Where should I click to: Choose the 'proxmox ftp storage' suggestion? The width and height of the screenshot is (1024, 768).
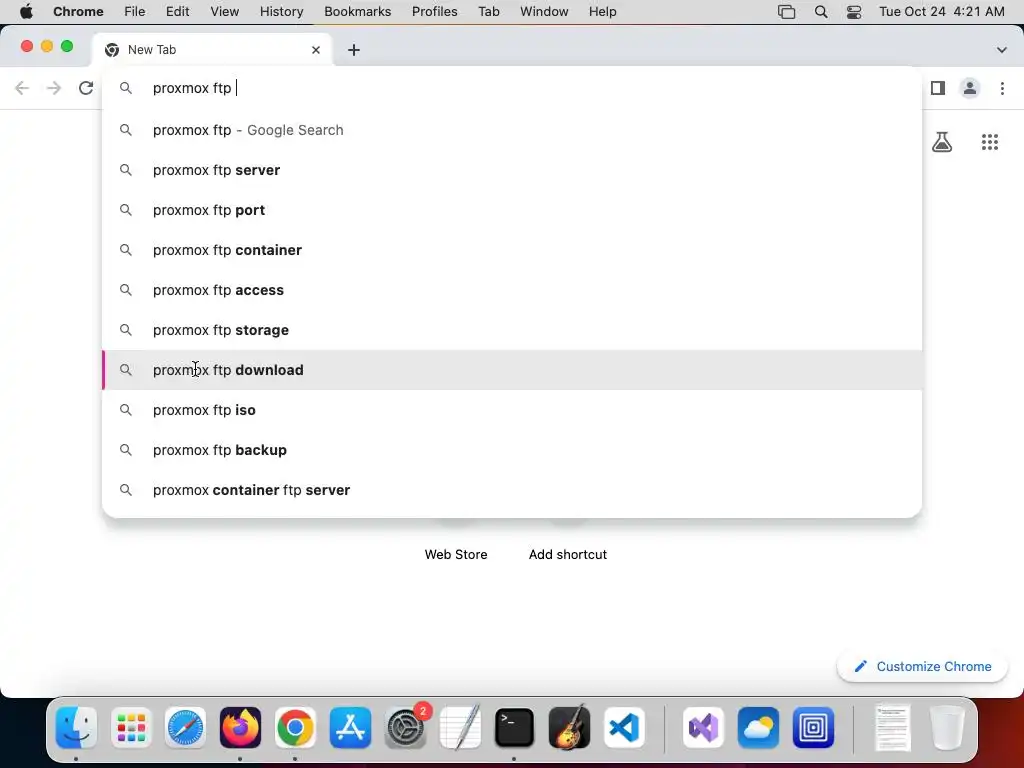tap(512, 330)
